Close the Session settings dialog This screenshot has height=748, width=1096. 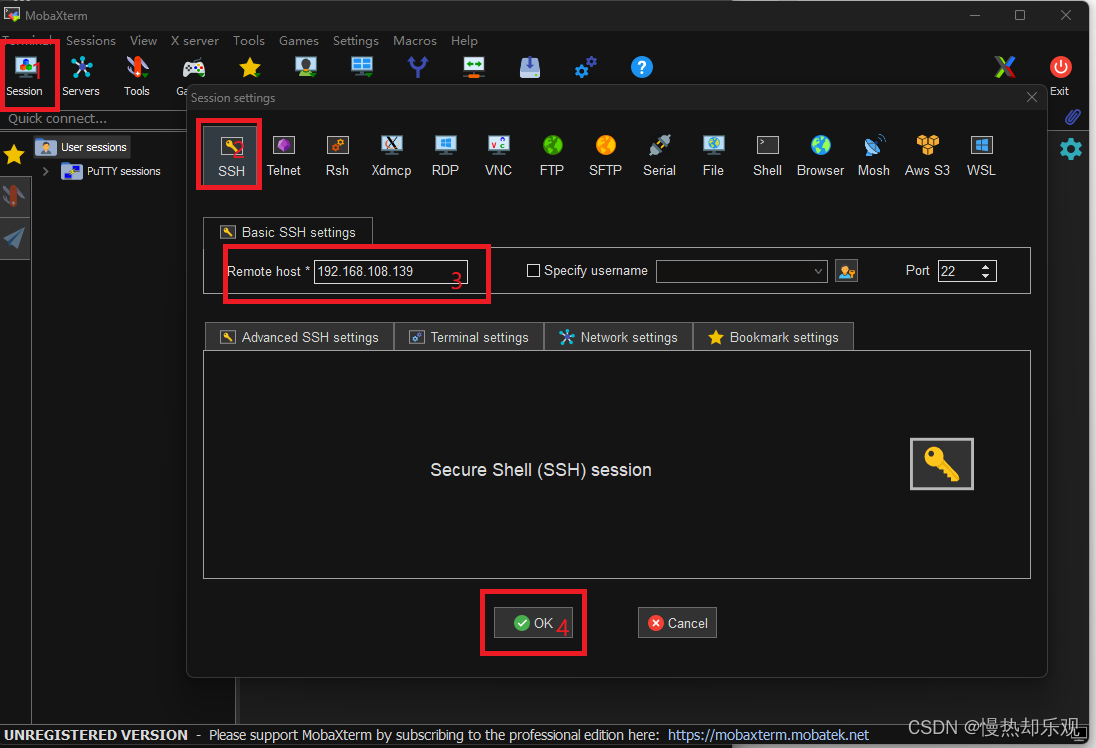[1032, 97]
